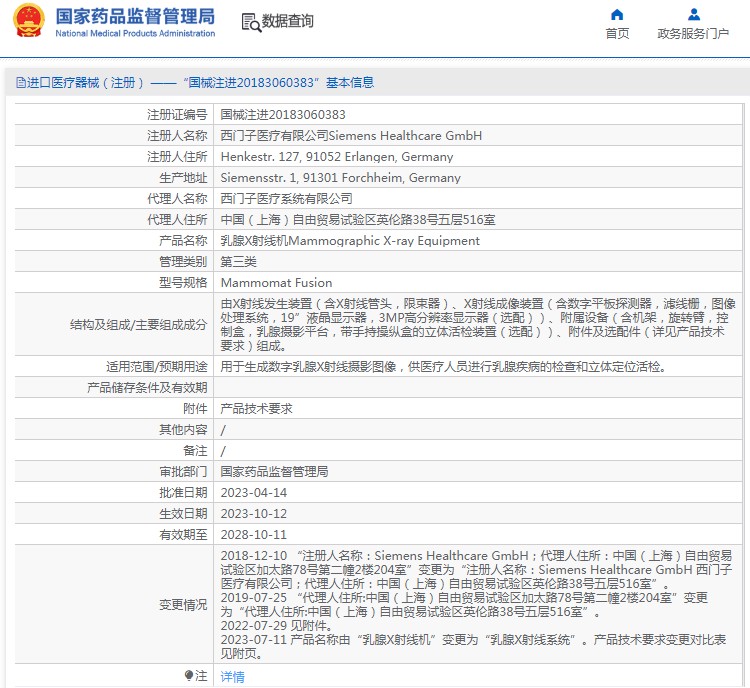Click the 批准日期 row label
750x688 pixels.
point(183,493)
